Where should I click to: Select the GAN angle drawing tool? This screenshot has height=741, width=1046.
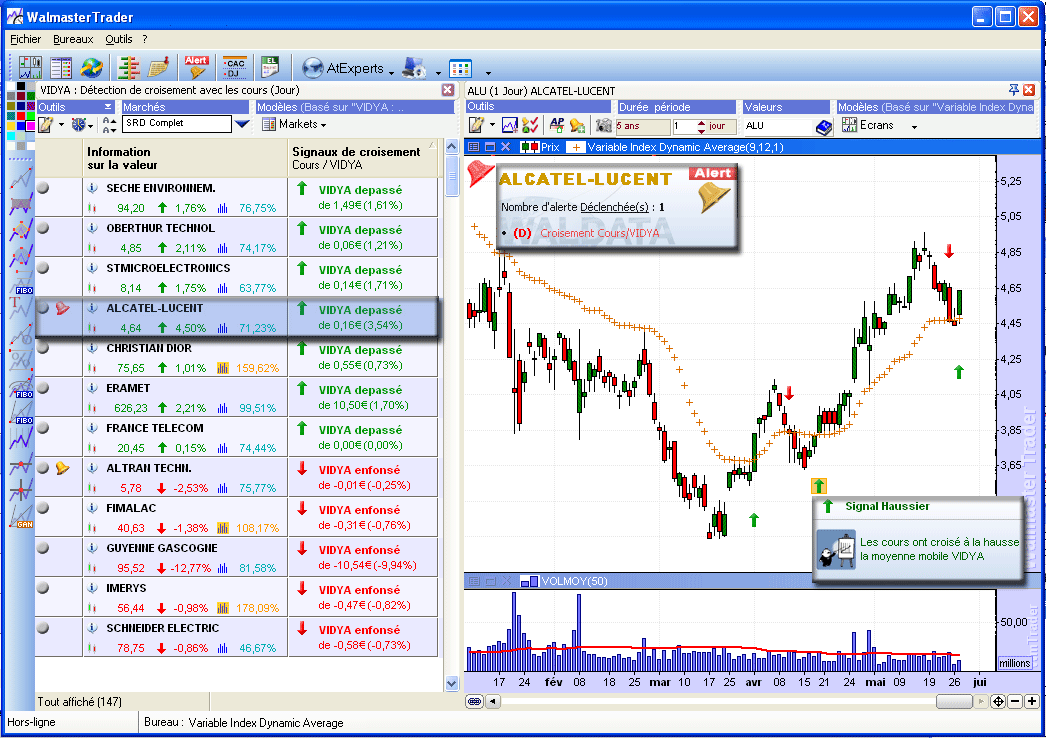pyautogui.click(x=21, y=516)
